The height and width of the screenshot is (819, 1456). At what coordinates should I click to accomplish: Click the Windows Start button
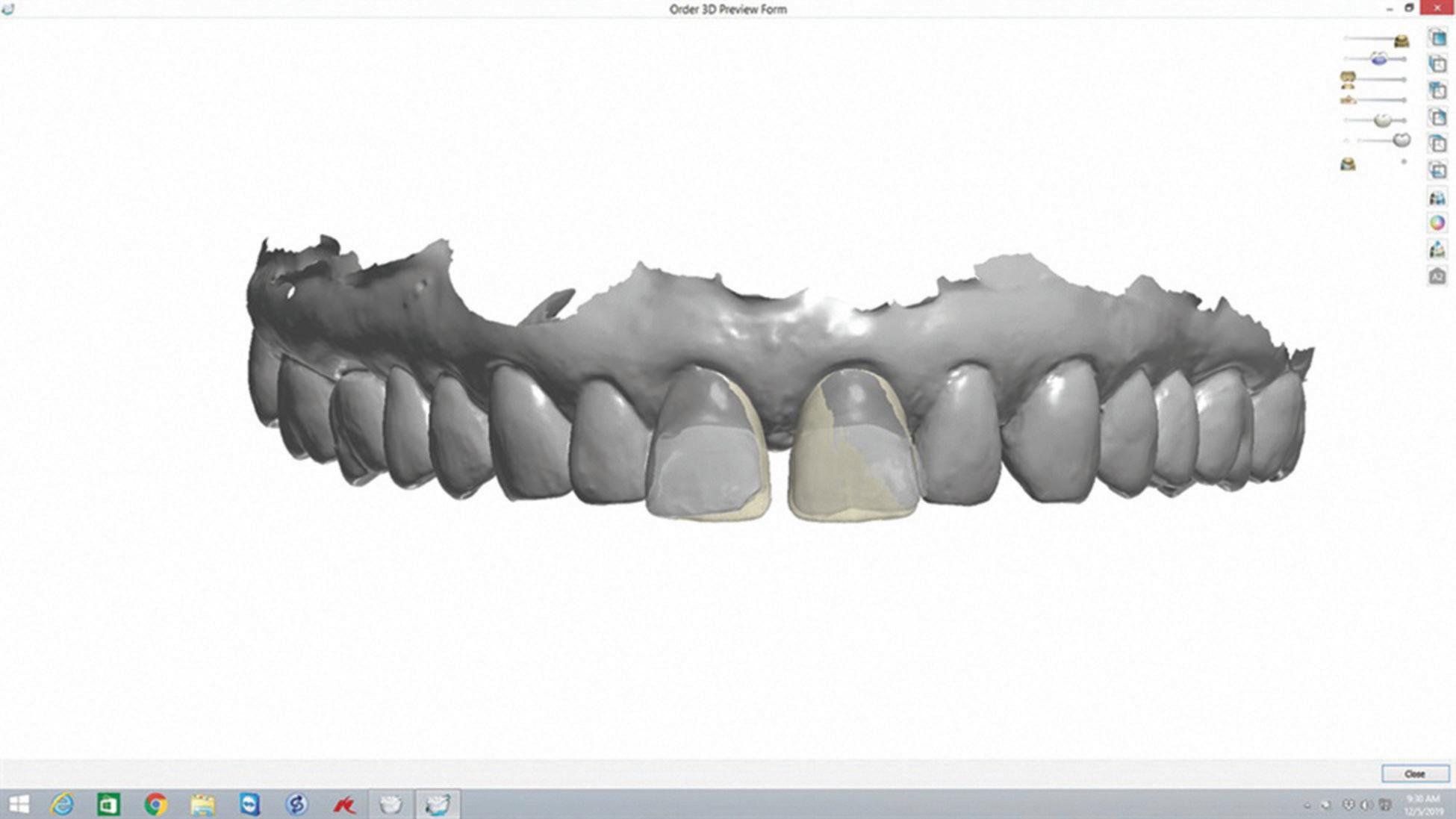19,804
